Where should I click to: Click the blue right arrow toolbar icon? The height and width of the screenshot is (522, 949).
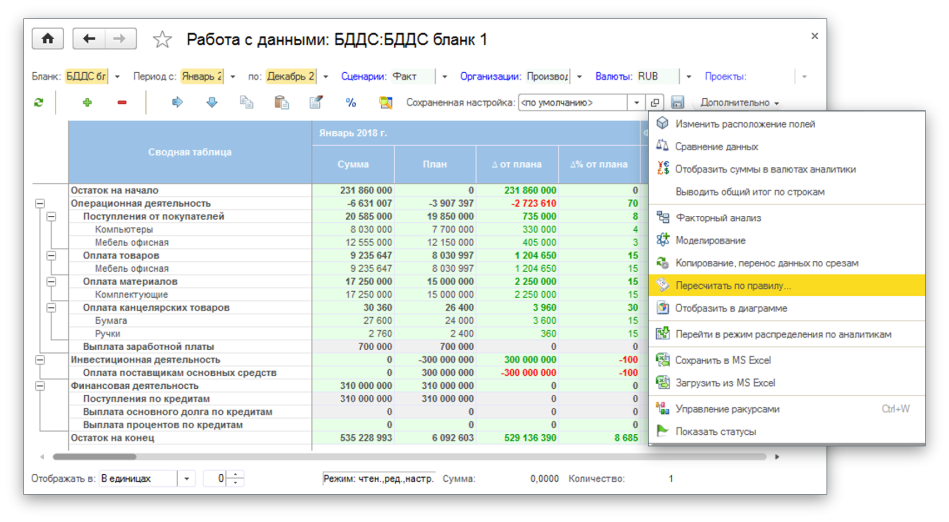(x=177, y=102)
